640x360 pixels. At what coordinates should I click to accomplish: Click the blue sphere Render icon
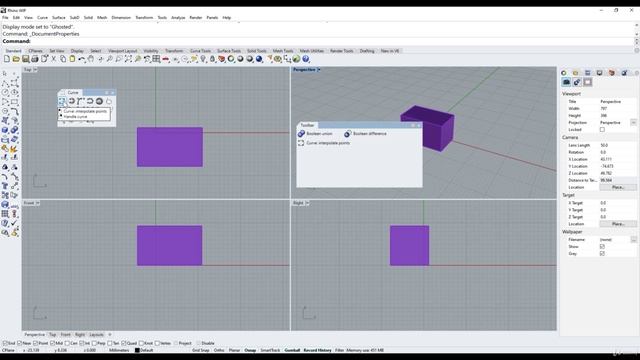pos(259,59)
